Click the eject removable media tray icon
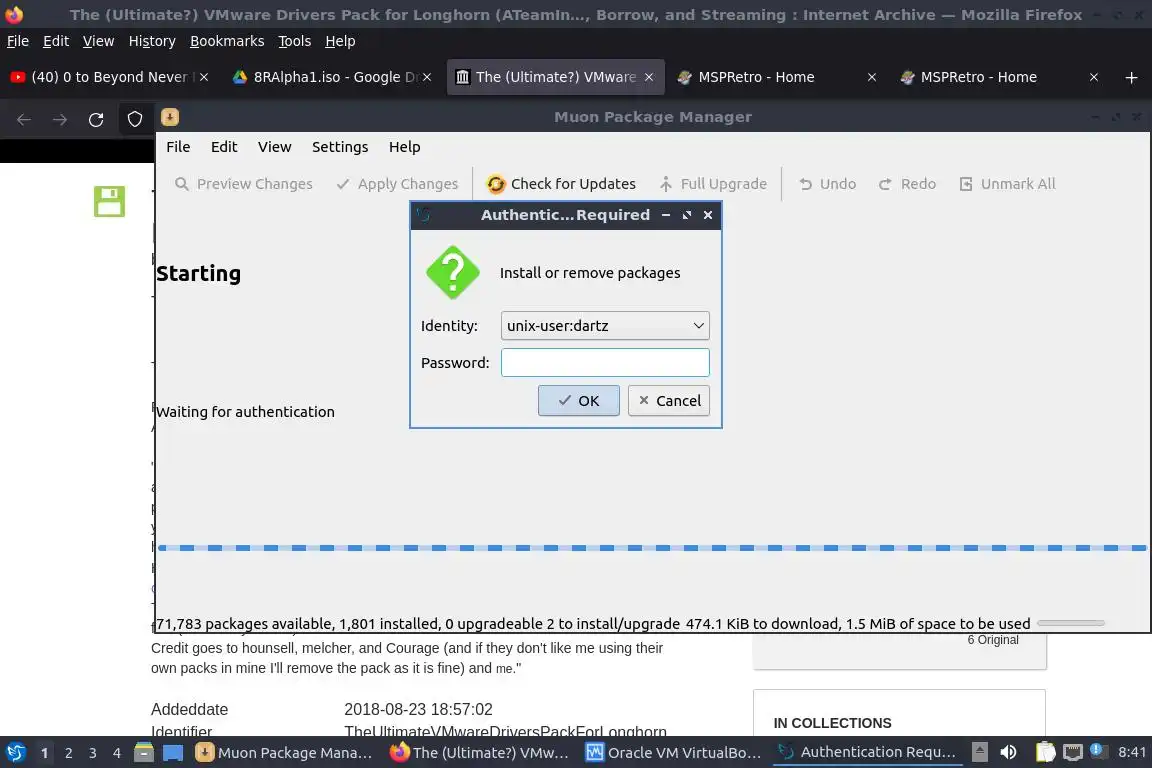This screenshot has height=768, width=1152. point(980,752)
